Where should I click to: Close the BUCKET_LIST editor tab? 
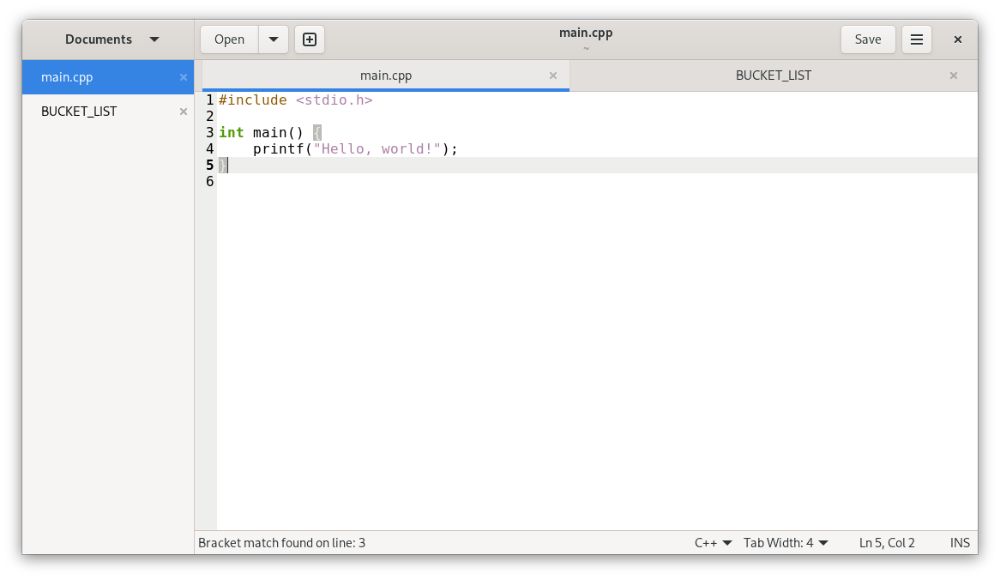953,75
